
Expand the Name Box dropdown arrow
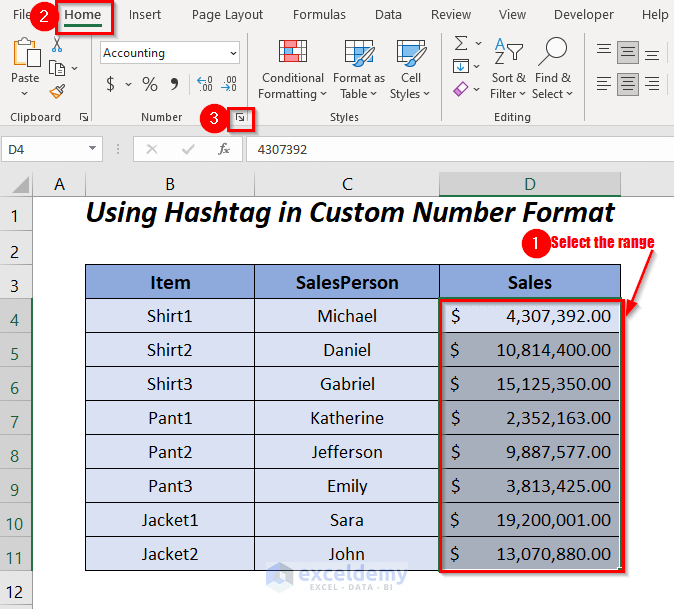92,149
